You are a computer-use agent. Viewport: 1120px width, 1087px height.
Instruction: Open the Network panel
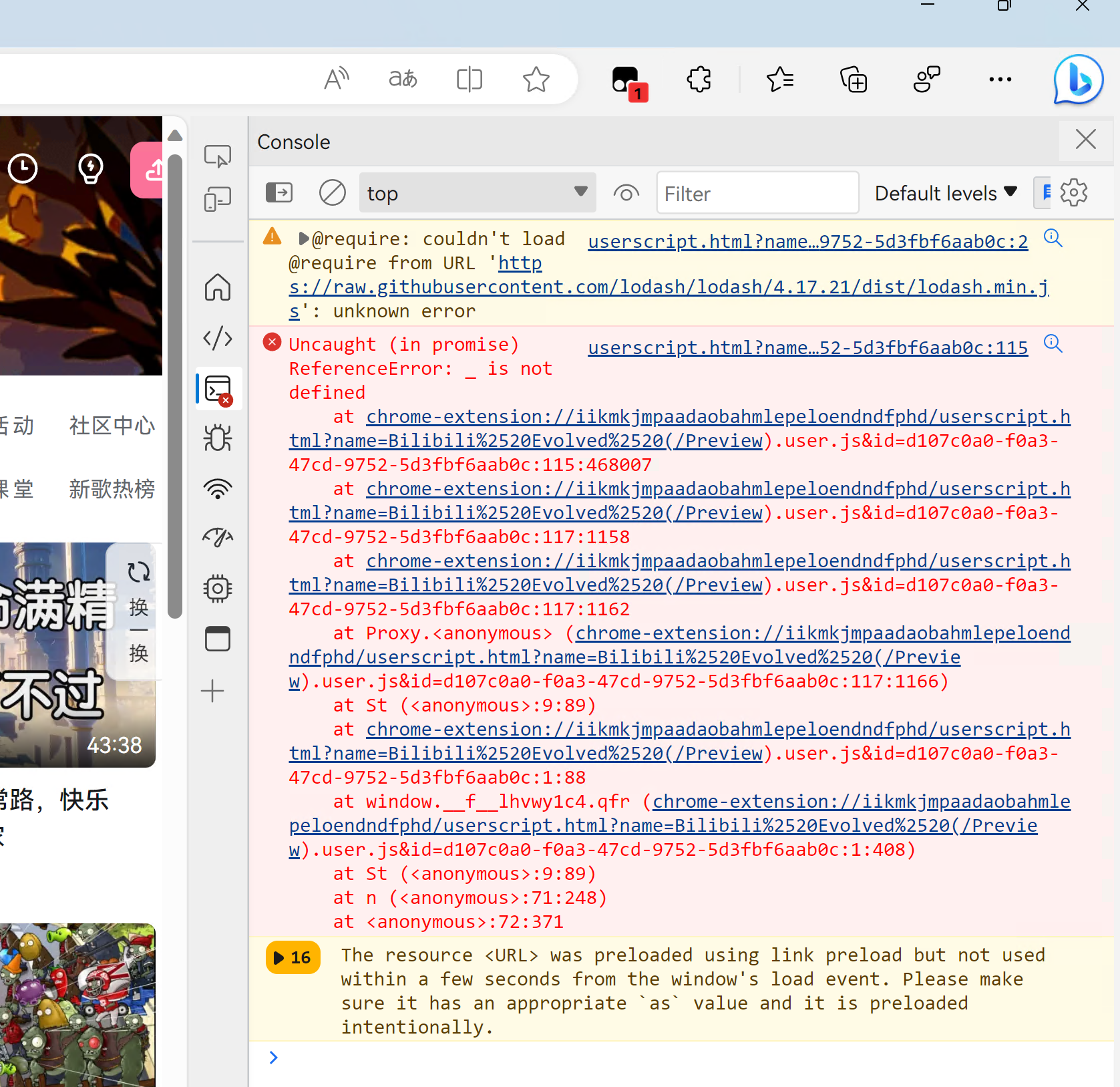coord(217,488)
